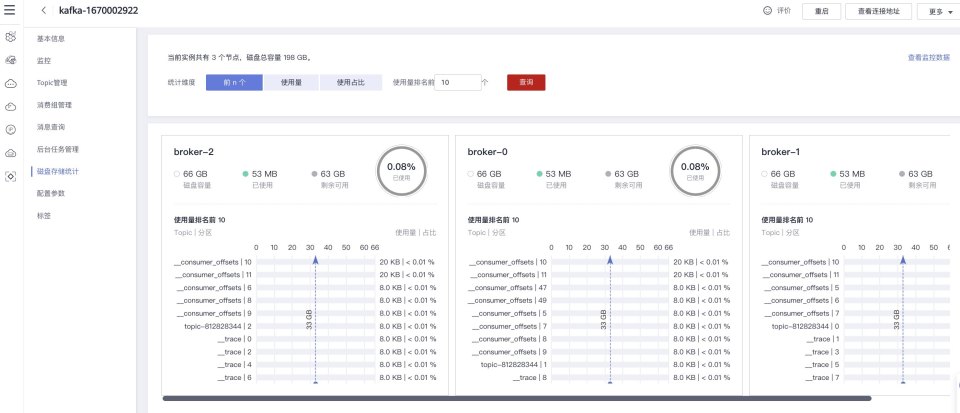Click the third sidebar icon, a cloud with dots
This screenshot has height=413, width=960.
tap(11, 83)
